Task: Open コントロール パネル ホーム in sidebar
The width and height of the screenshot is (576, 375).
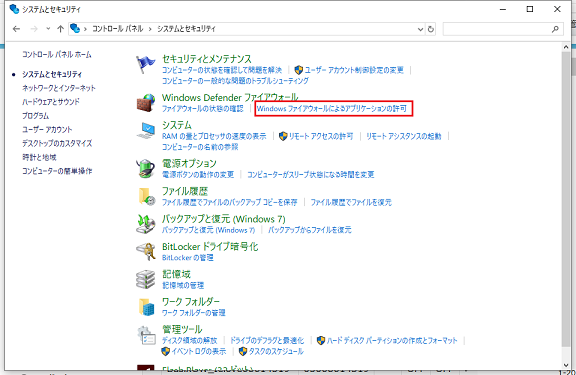Action: pyautogui.click(x=57, y=55)
